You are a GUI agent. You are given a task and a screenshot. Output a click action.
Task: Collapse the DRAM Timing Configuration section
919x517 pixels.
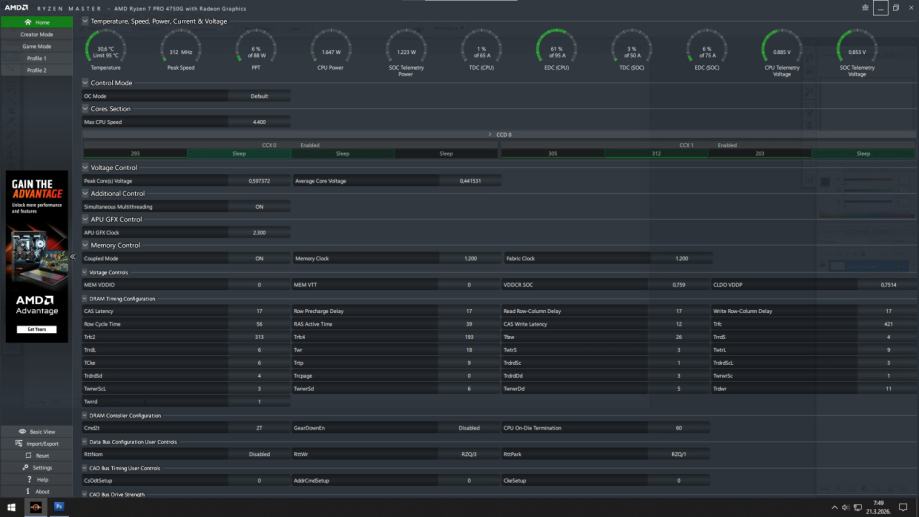coord(85,299)
